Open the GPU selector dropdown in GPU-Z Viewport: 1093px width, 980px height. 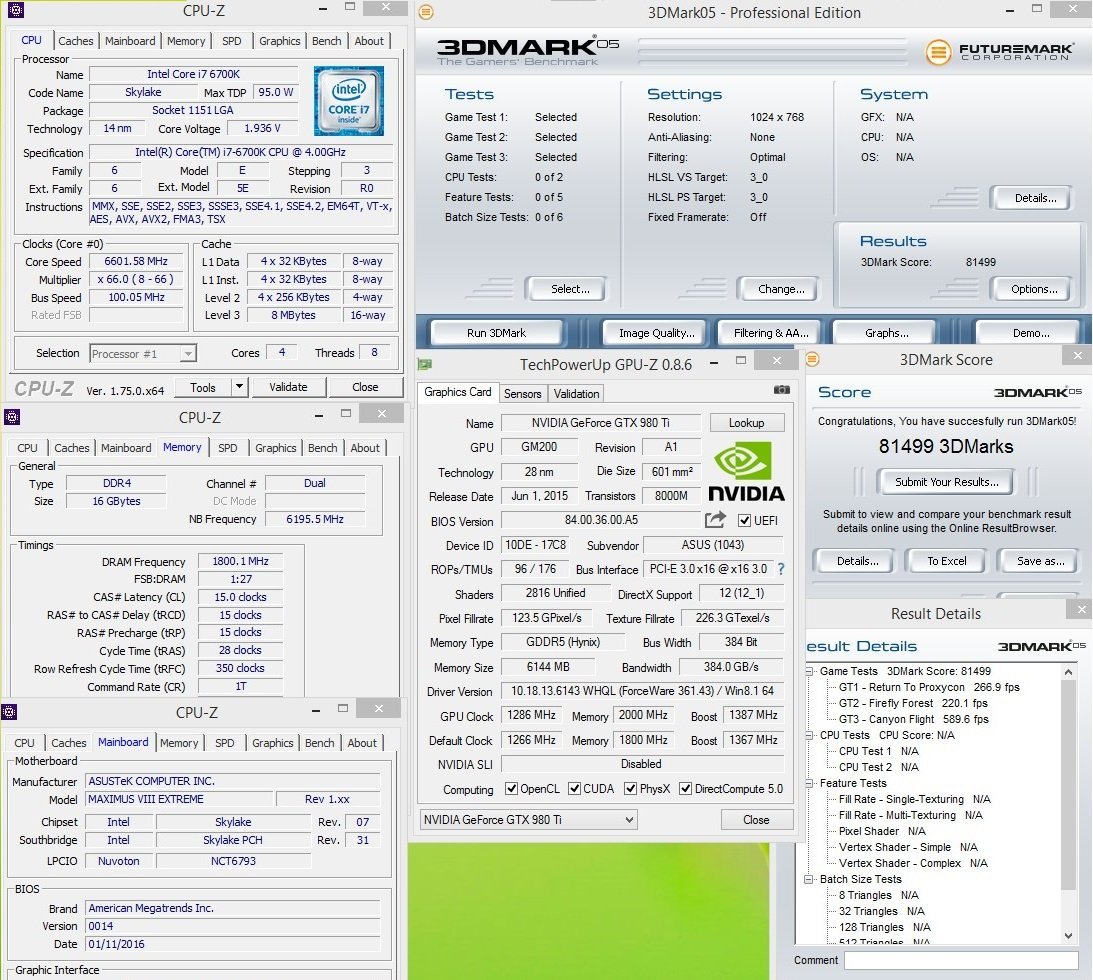pos(629,819)
